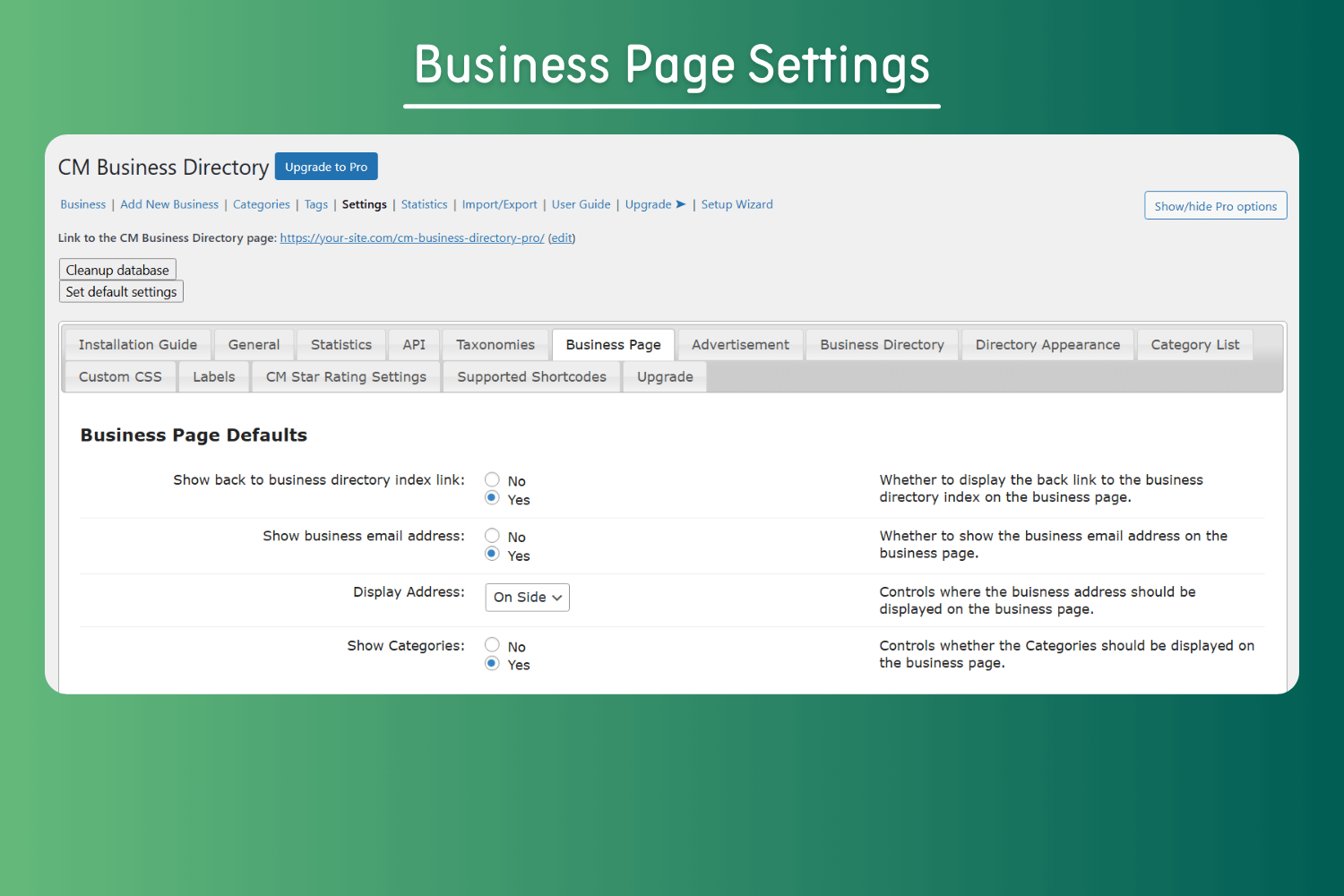The image size is (1344, 896).
Task: Click the CM Business Directory title
Action: [x=163, y=168]
